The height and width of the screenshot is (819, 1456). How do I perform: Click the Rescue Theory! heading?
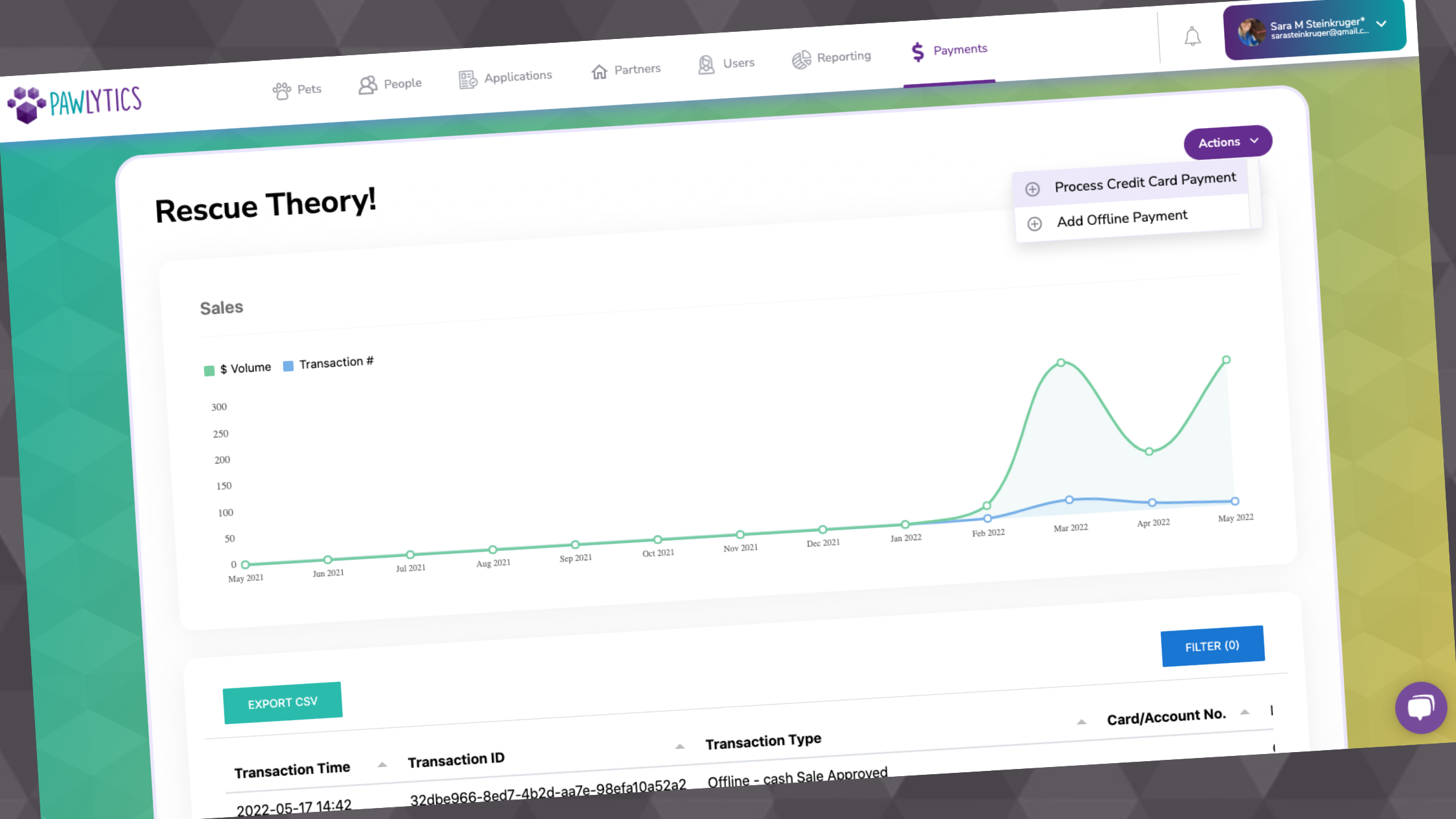click(266, 205)
